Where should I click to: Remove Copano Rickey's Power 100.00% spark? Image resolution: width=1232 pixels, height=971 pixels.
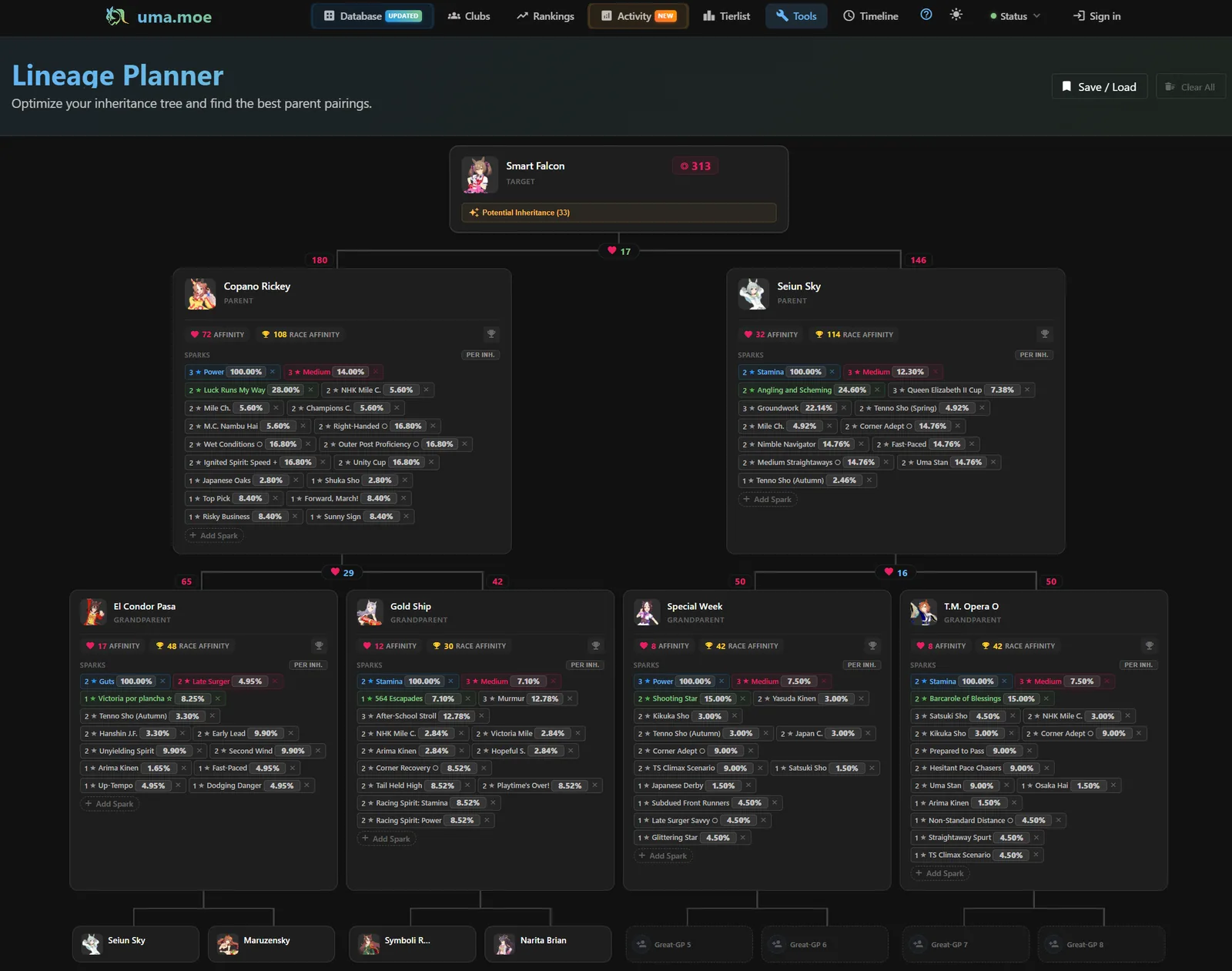273,372
